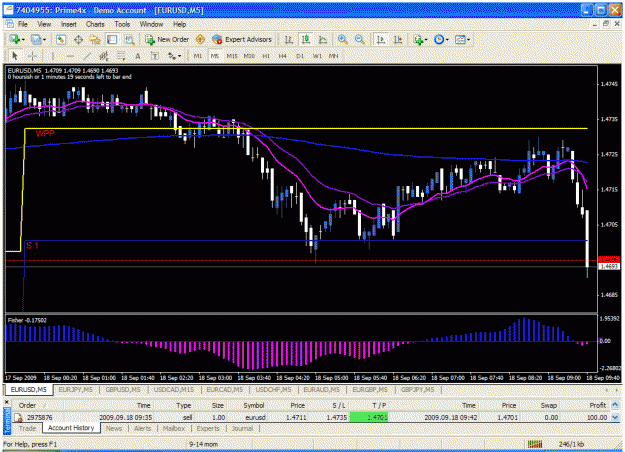Open the Charts menu
The height and width of the screenshot is (452, 625).
(x=95, y=24)
